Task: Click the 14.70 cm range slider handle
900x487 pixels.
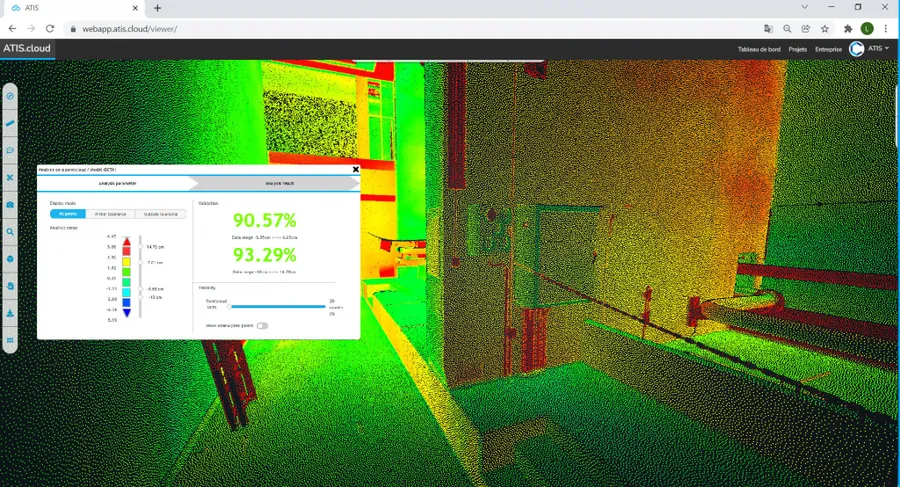Action: (141, 246)
